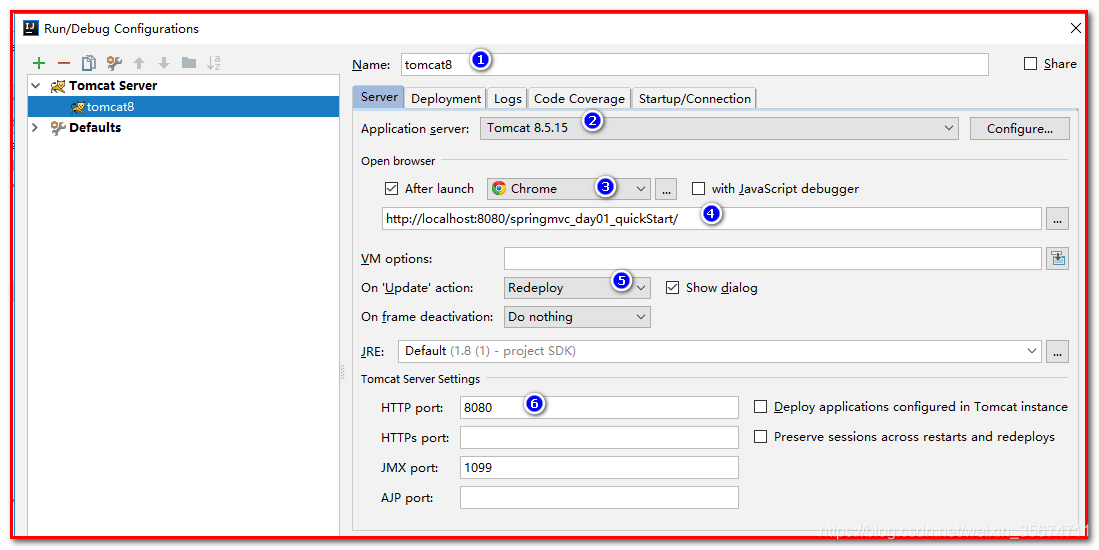Click the HTTP port field
The width and height of the screenshot is (1099, 550).
tap(599, 407)
